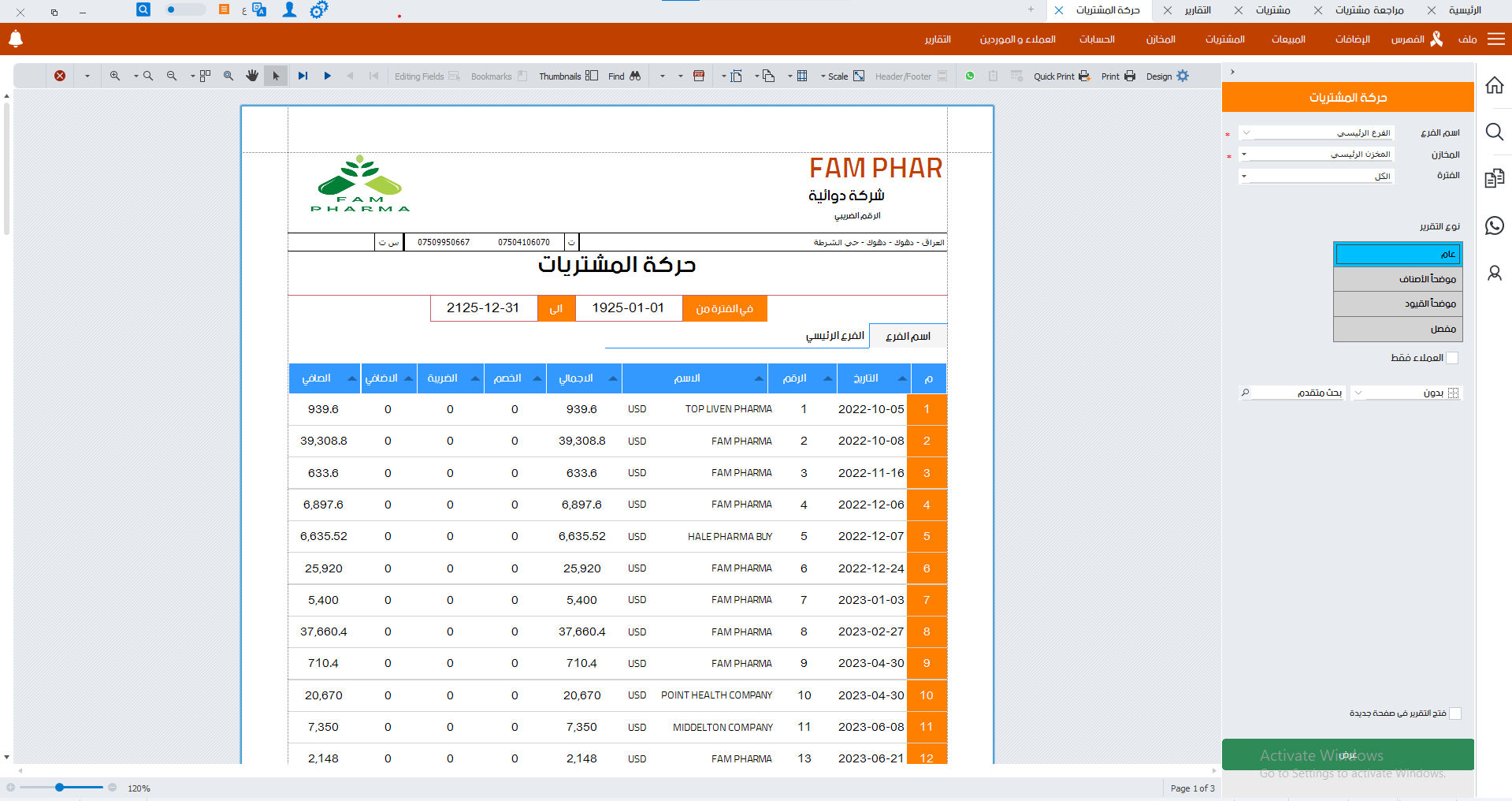Jump to the last page
Viewport: 1512px width, 801px height.
[303, 76]
